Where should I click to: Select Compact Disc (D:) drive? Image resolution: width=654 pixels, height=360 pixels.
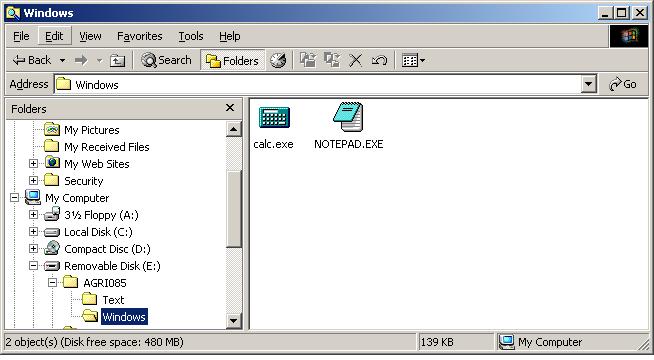coord(107,249)
